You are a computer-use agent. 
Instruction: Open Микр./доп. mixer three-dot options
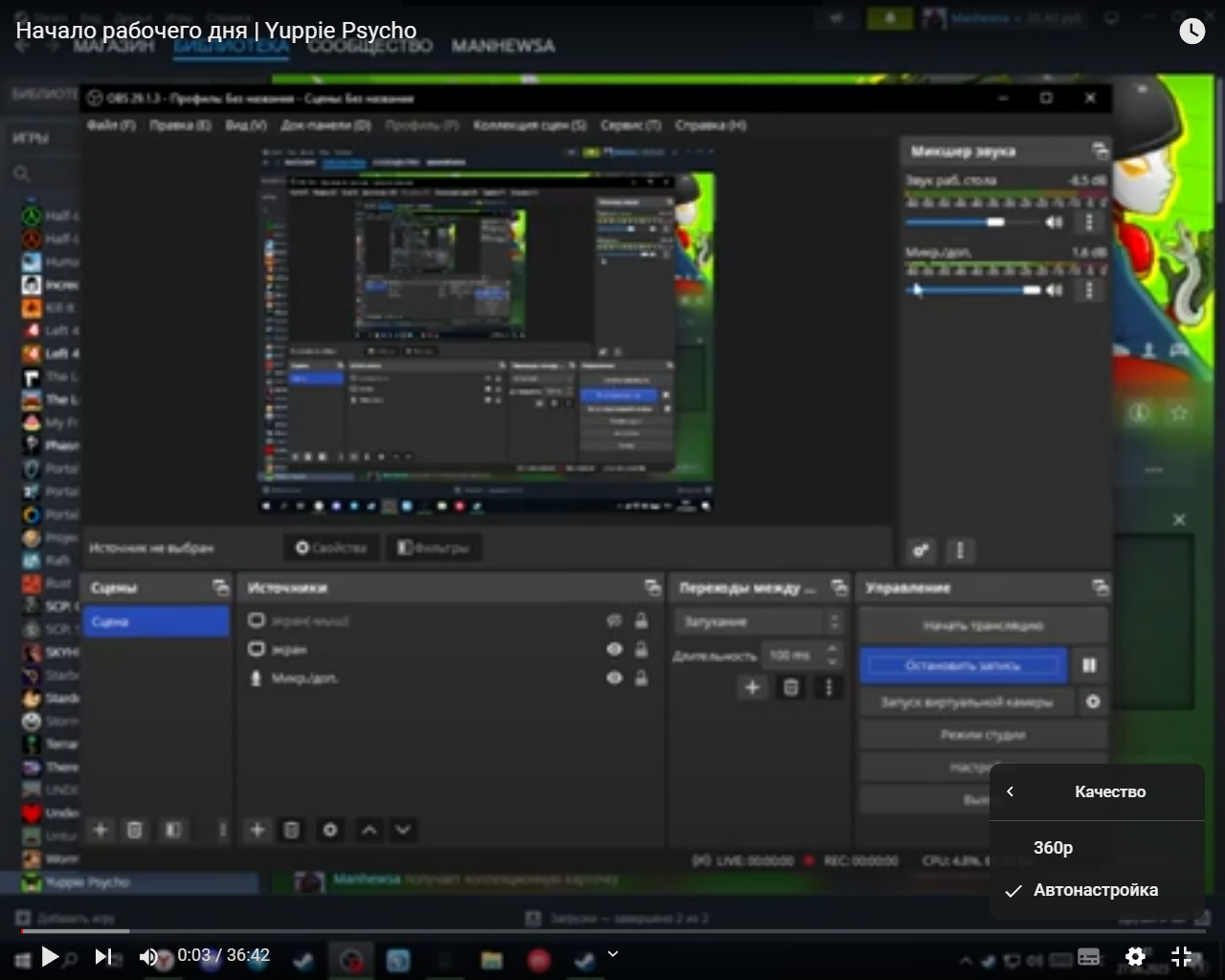tap(1088, 290)
